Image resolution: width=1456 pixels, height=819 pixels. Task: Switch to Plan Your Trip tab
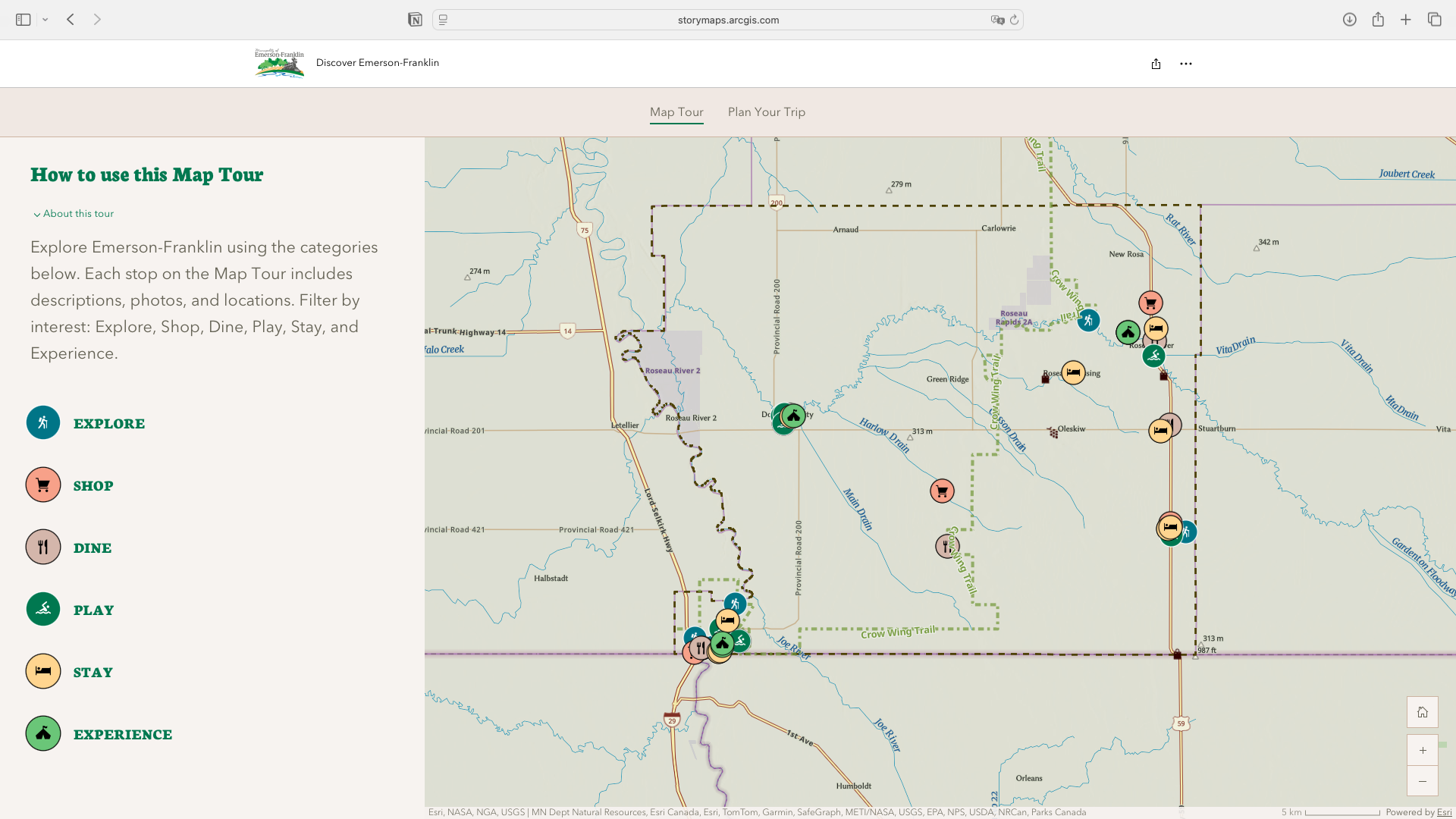pyautogui.click(x=767, y=112)
